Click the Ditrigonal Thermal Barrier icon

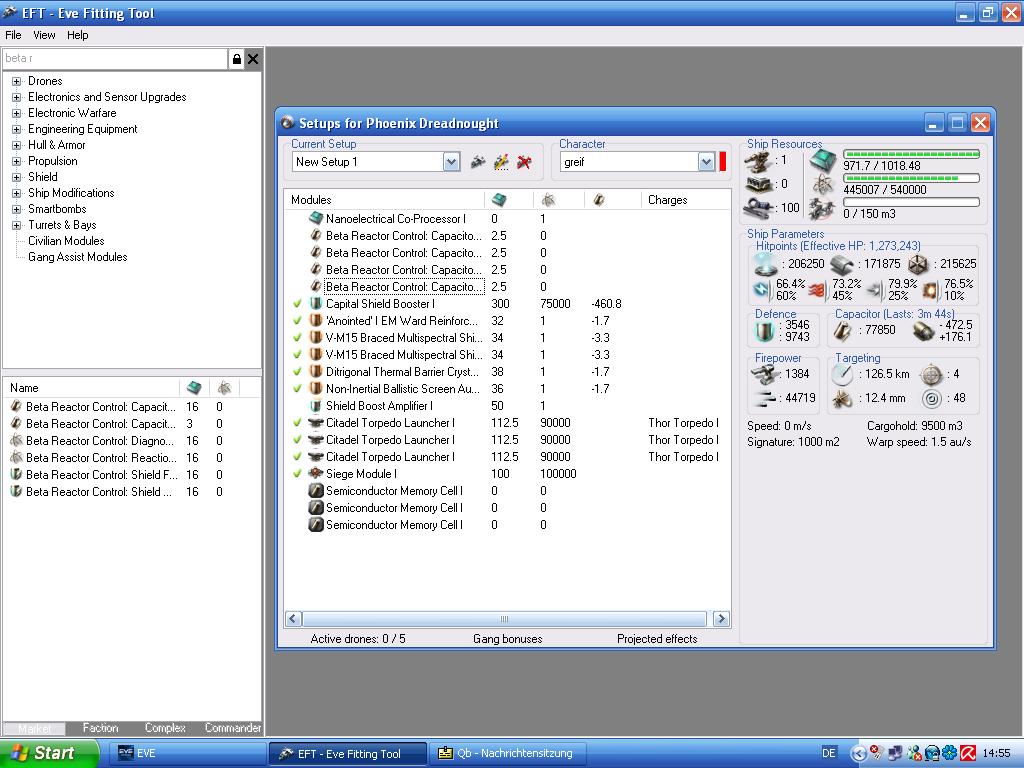(316, 371)
